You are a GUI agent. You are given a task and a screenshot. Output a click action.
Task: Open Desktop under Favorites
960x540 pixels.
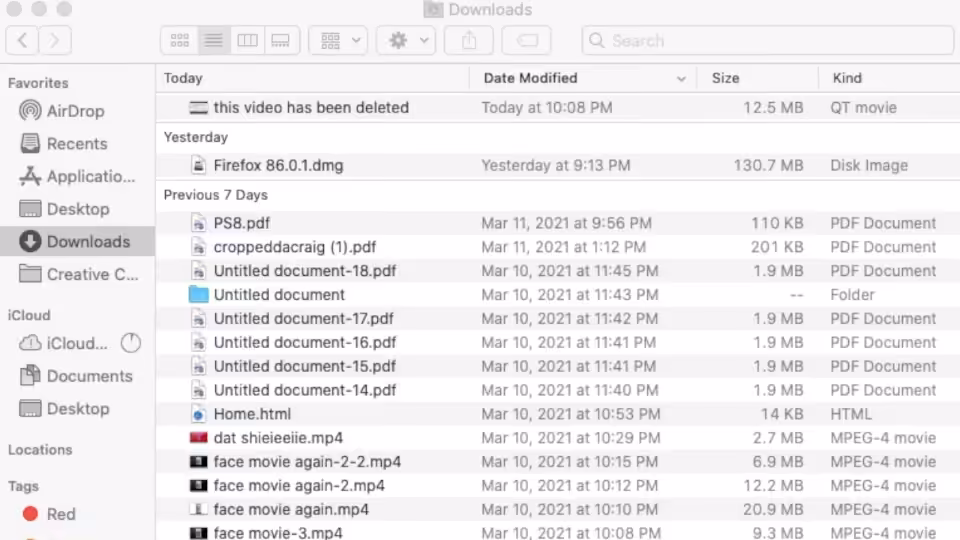click(78, 209)
